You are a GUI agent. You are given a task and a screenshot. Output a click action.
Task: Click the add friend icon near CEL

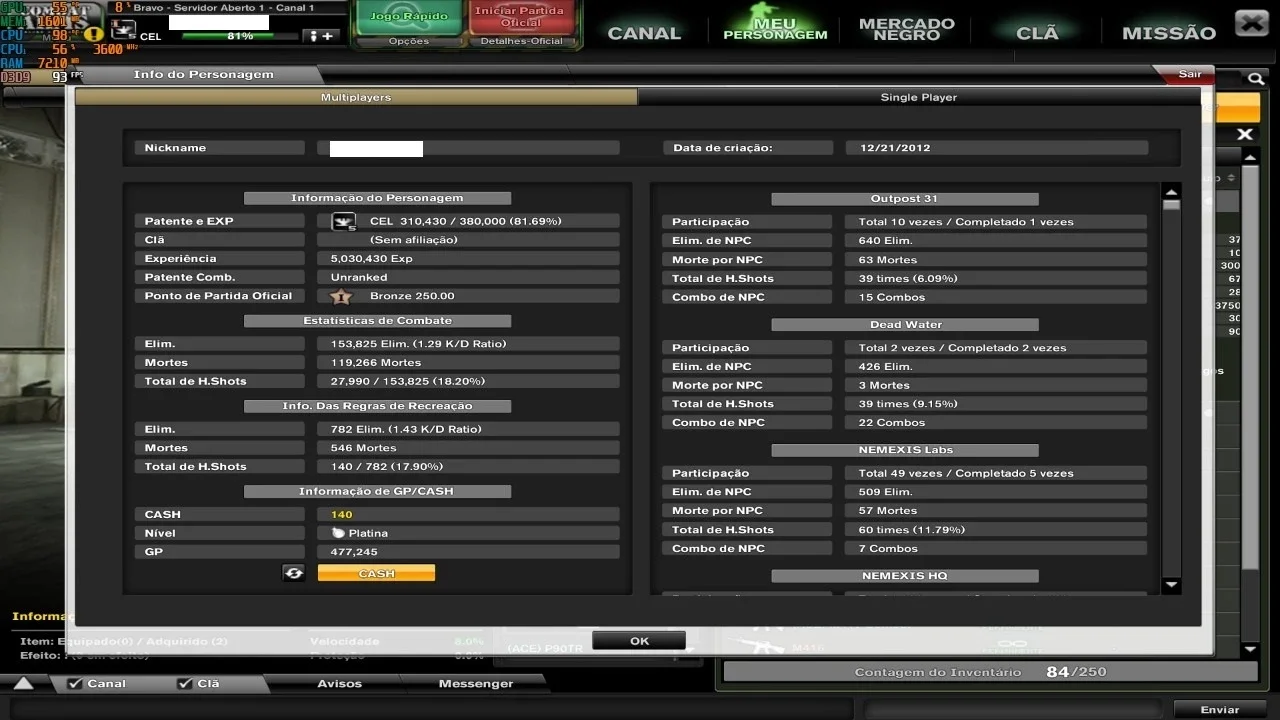click(x=322, y=36)
